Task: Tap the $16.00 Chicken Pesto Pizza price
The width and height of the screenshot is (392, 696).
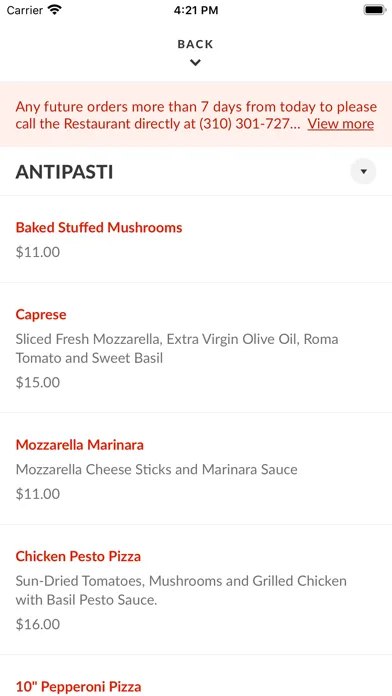Action: coord(38,624)
